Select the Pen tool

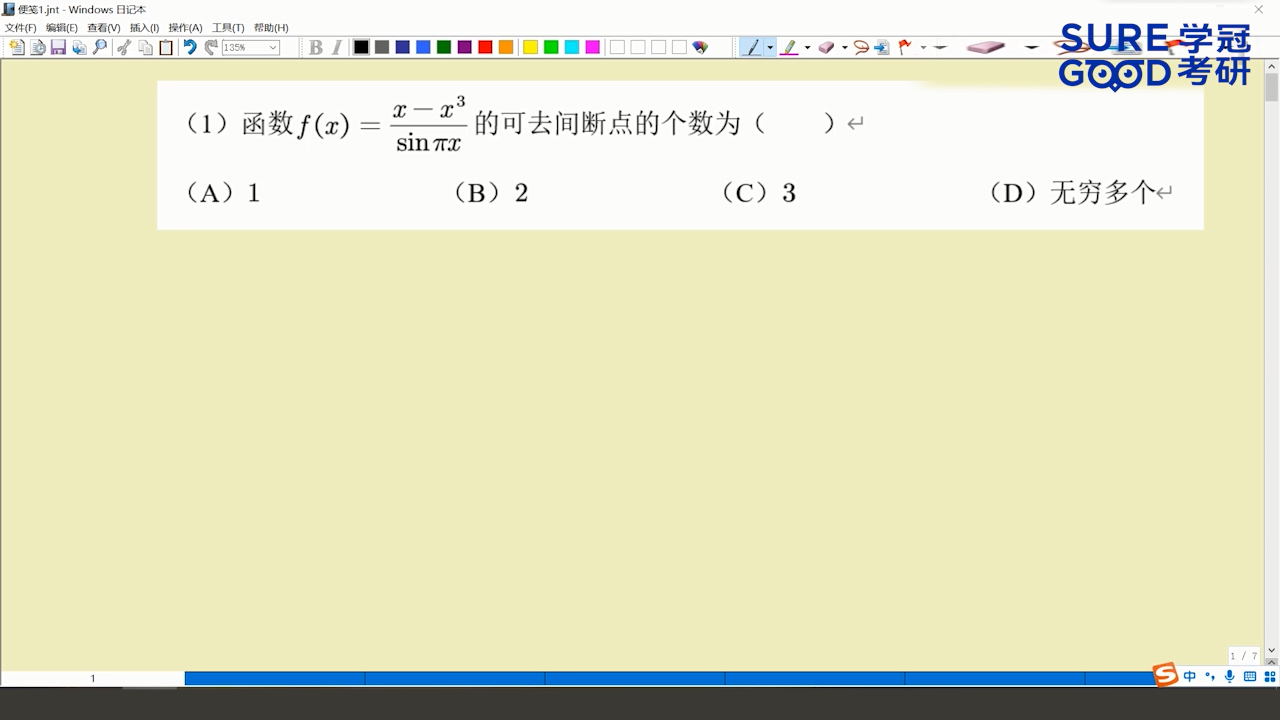752,47
